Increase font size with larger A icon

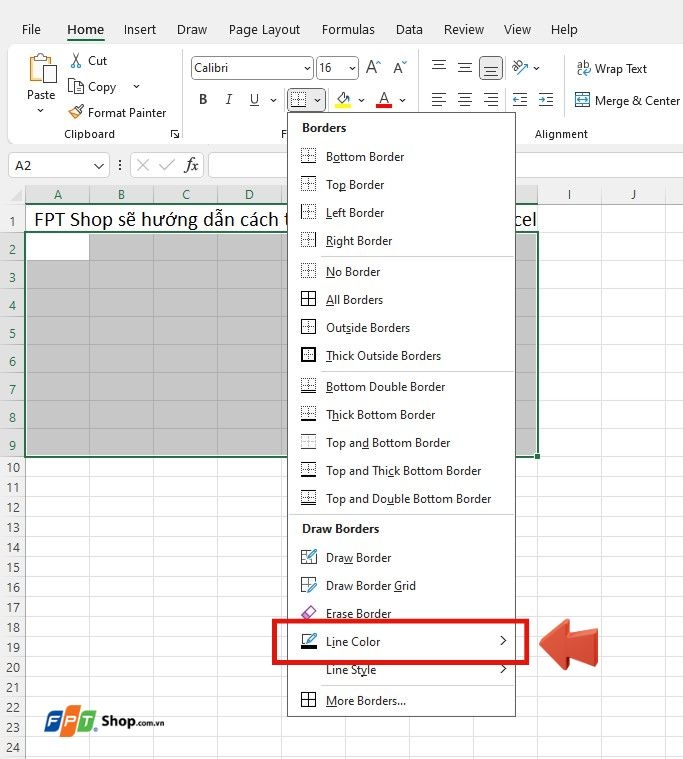click(373, 67)
